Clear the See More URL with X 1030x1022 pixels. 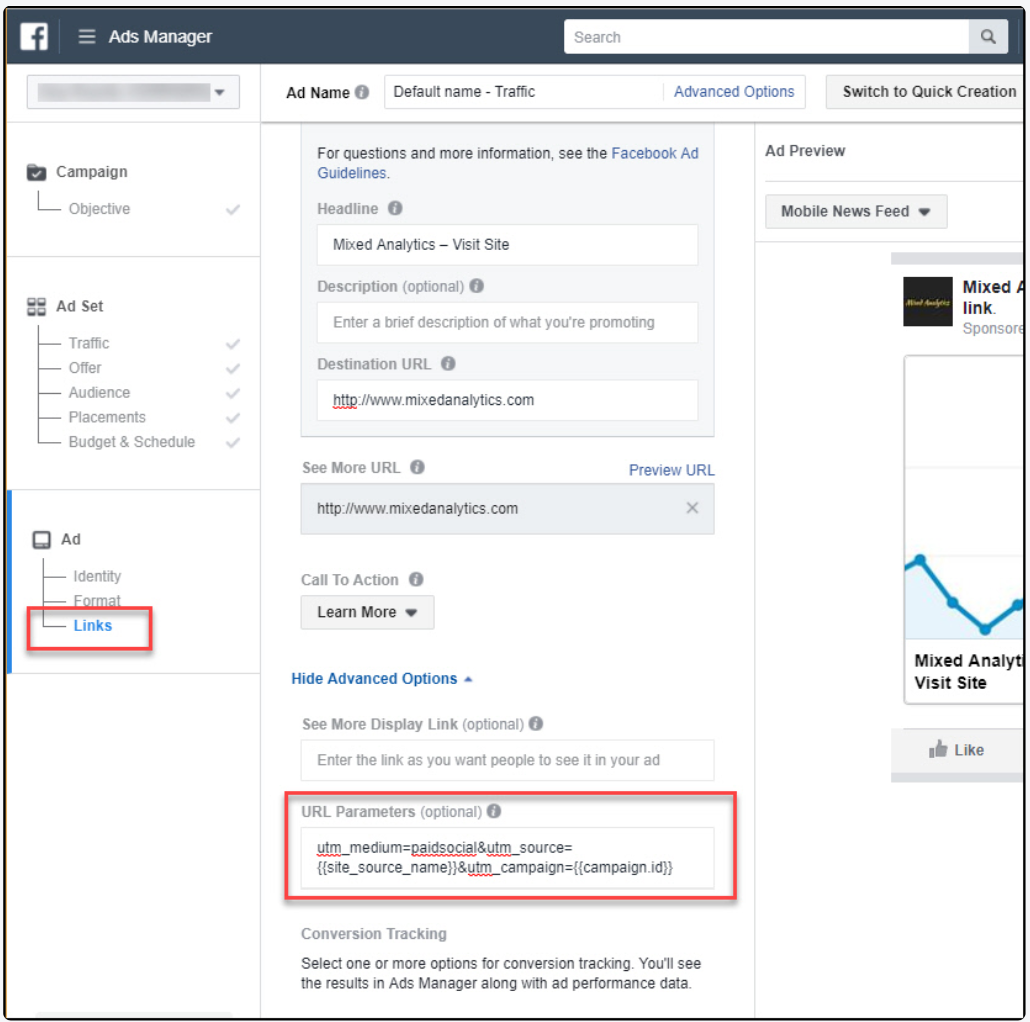point(692,508)
